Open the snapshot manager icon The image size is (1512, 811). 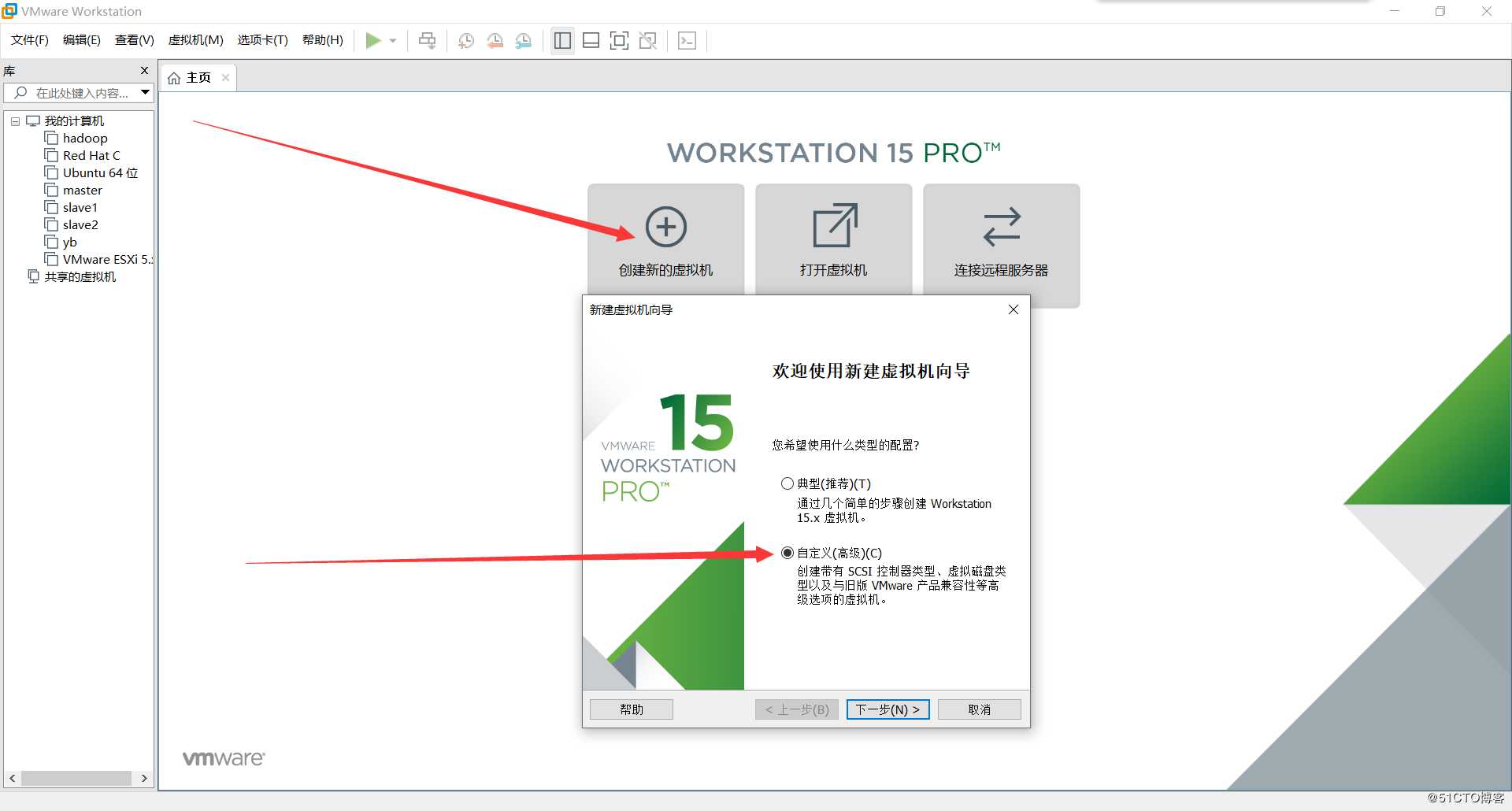click(524, 41)
